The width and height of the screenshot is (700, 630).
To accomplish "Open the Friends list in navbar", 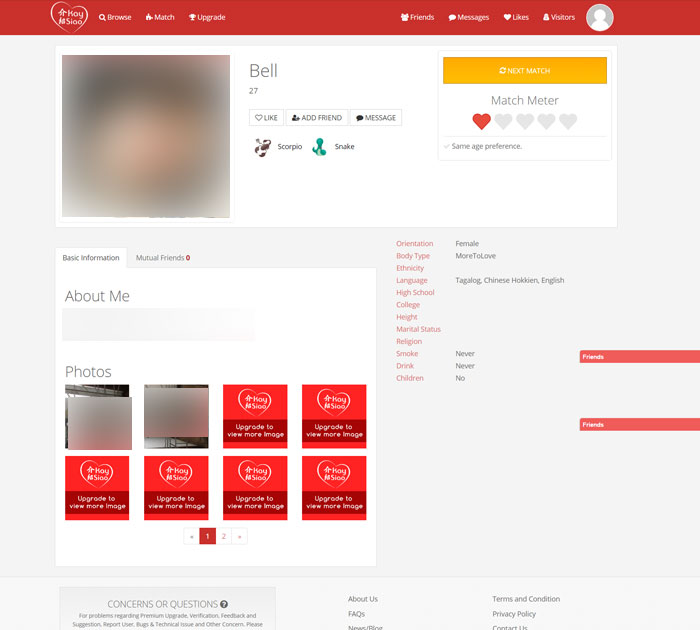I will point(417,17).
